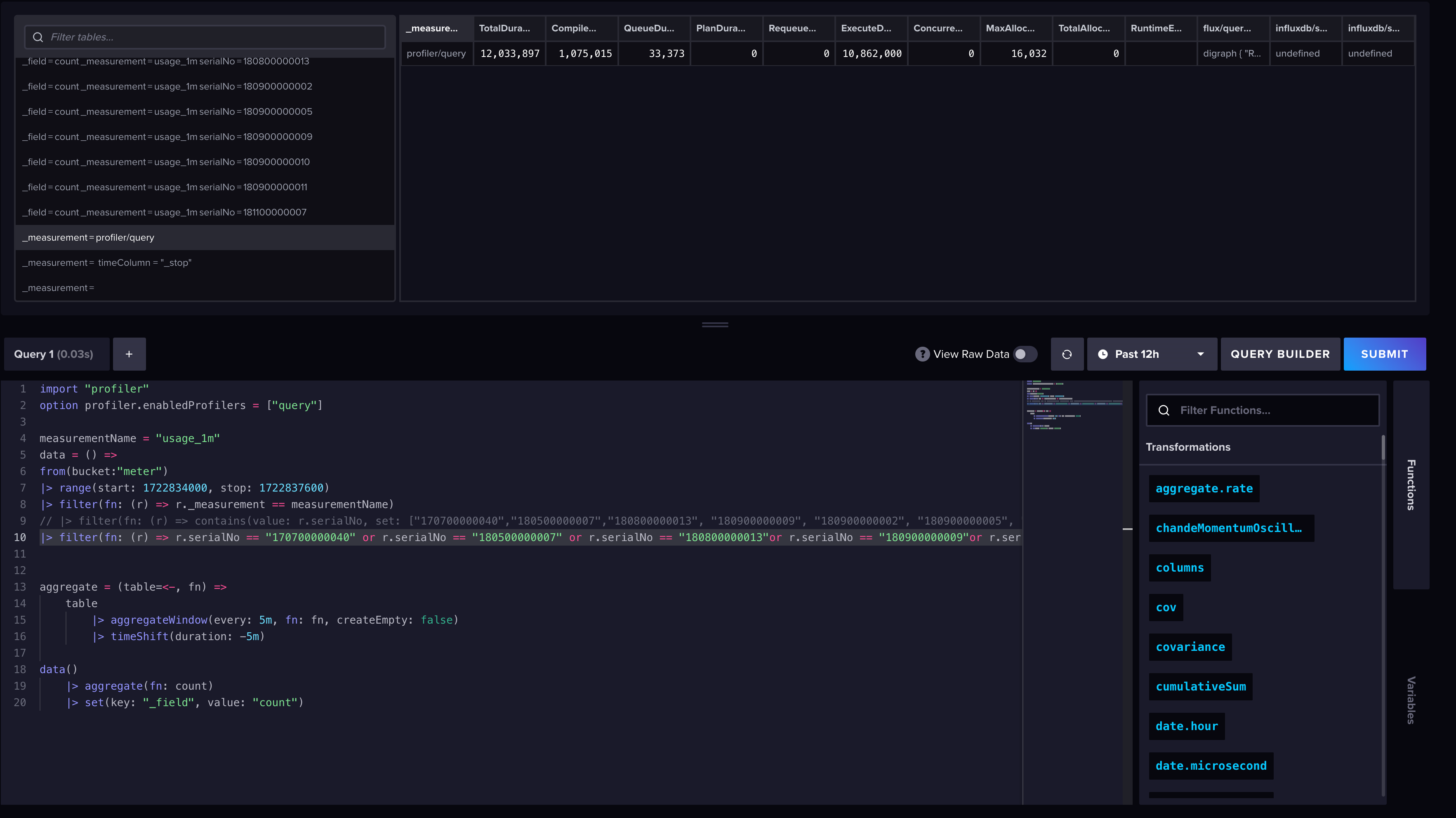Focus the Filter Functions input
Screen dimensions: 1456x818
(1262, 410)
